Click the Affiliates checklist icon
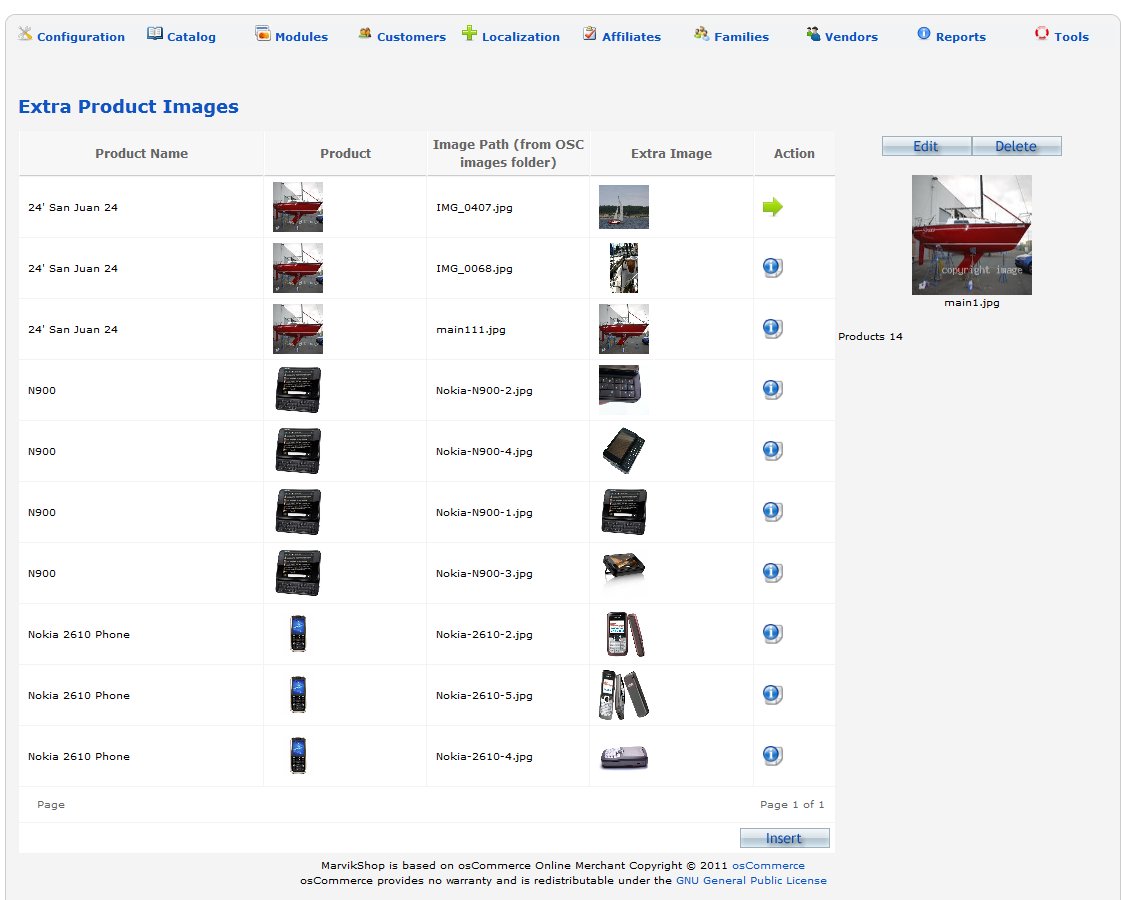The image size is (1121, 900). 589,33
